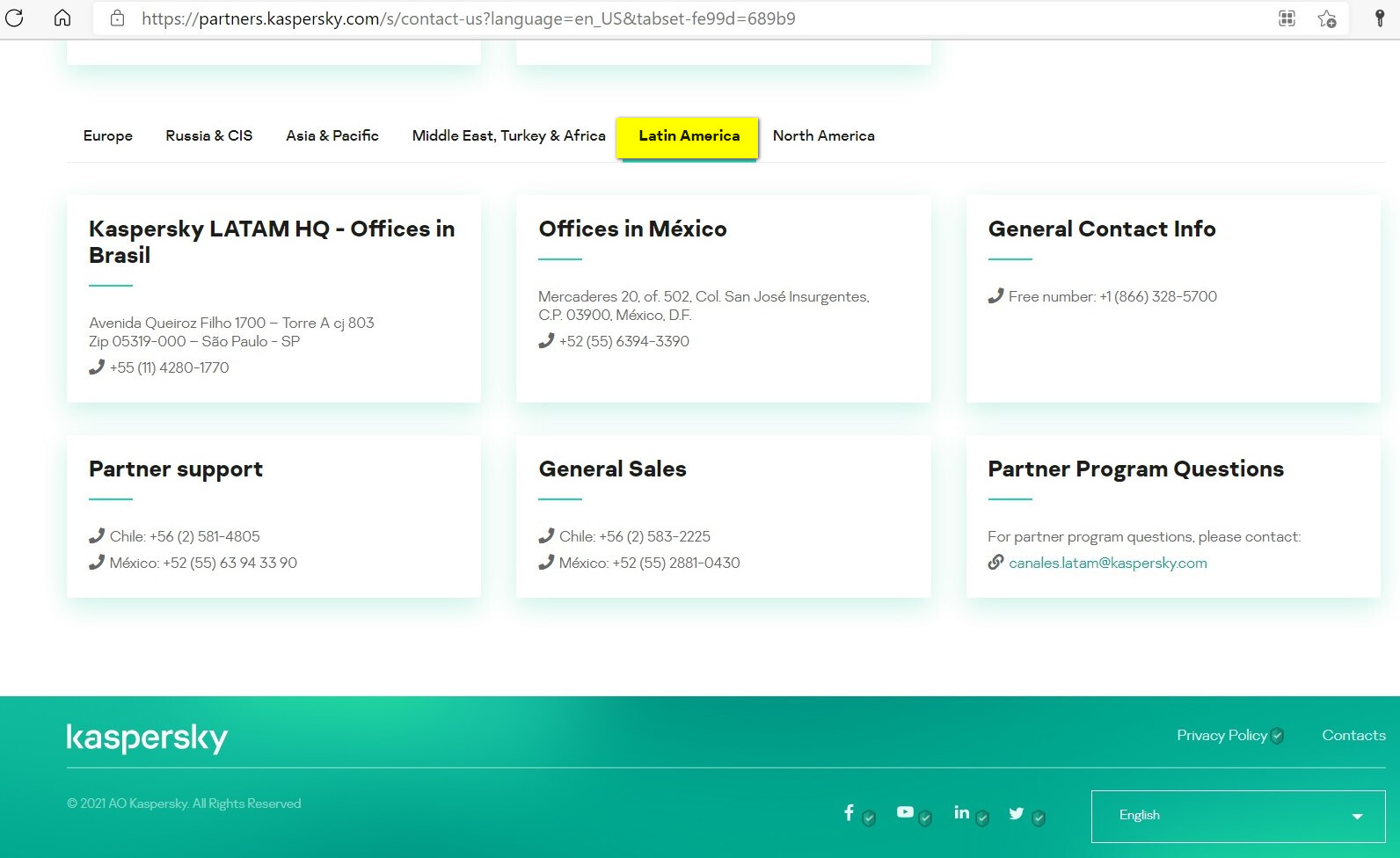Add page to favorites star icon
The width and height of the screenshot is (1400, 858).
pos(1326,18)
